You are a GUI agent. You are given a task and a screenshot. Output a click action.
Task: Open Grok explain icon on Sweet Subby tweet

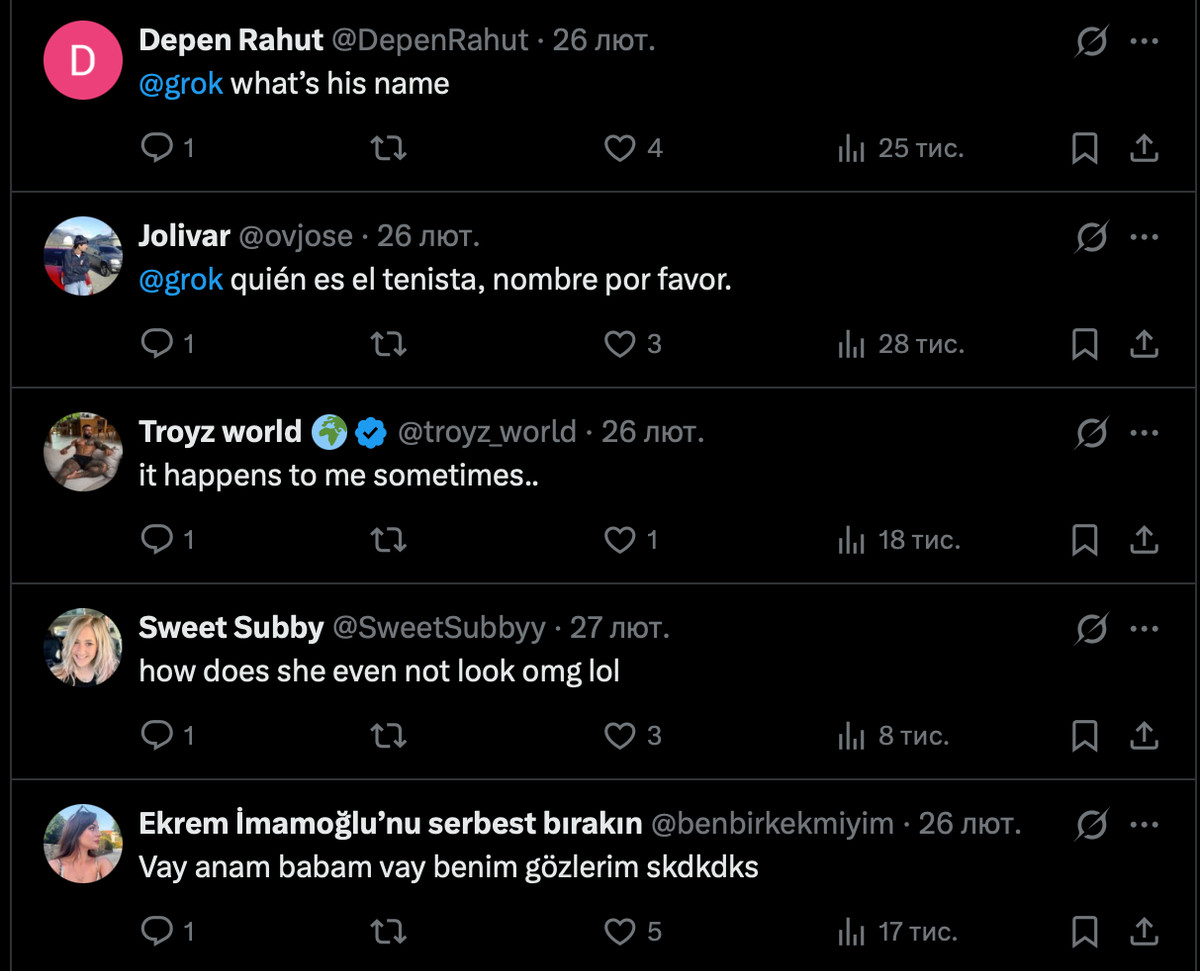pyautogui.click(x=1092, y=629)
